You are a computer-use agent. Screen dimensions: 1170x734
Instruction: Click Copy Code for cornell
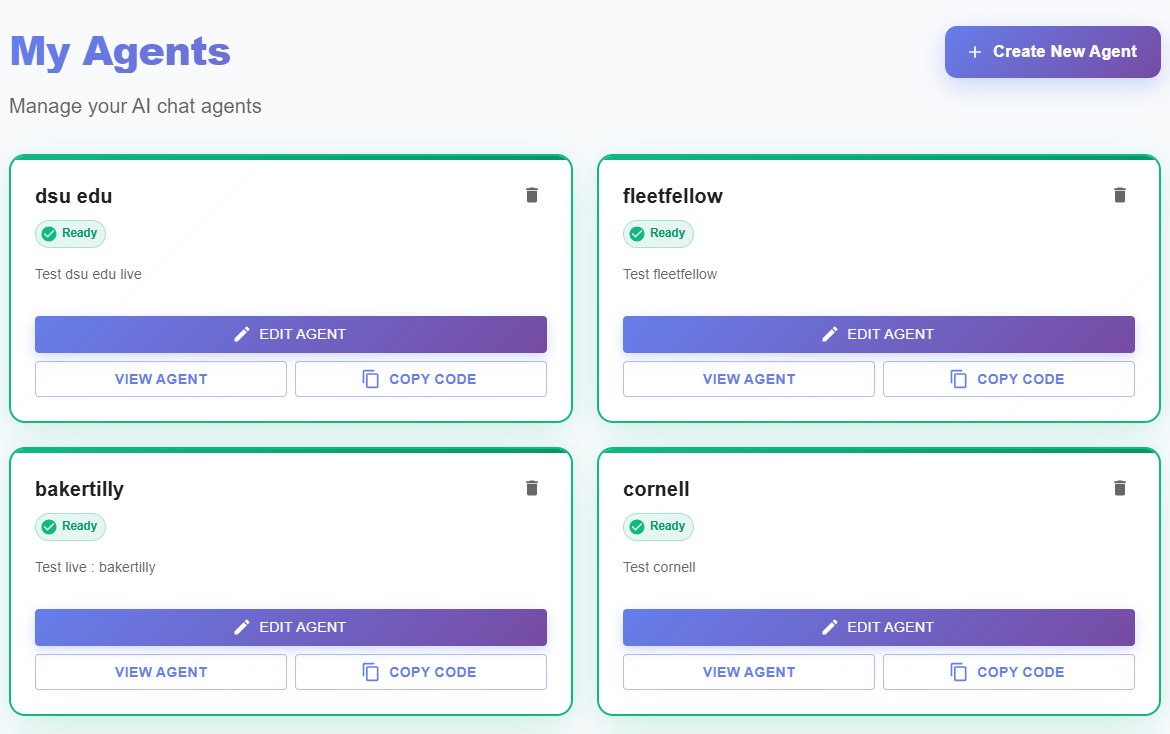pos(1008,671)
